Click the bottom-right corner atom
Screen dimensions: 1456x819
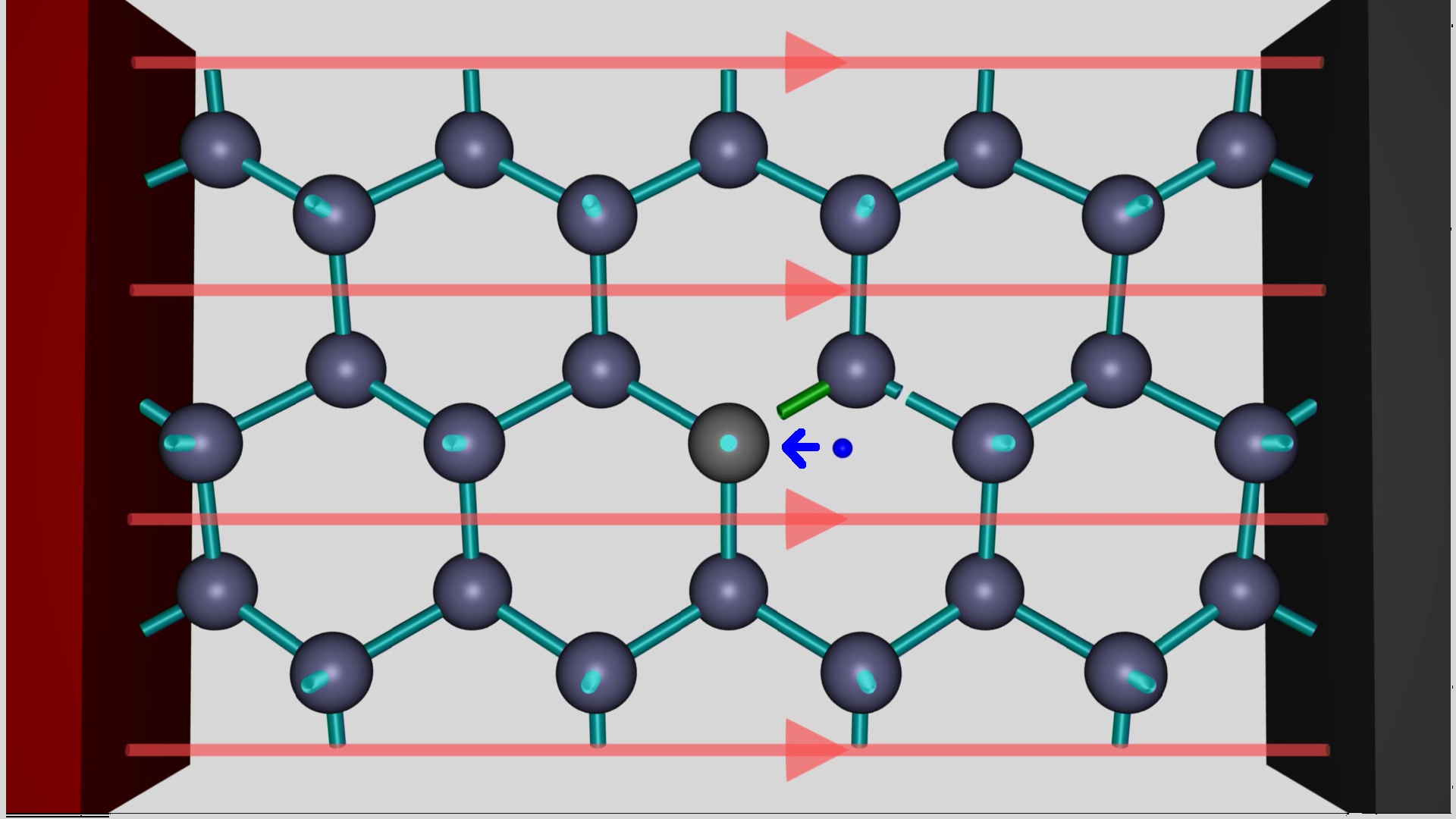[x=1241, y=591]
